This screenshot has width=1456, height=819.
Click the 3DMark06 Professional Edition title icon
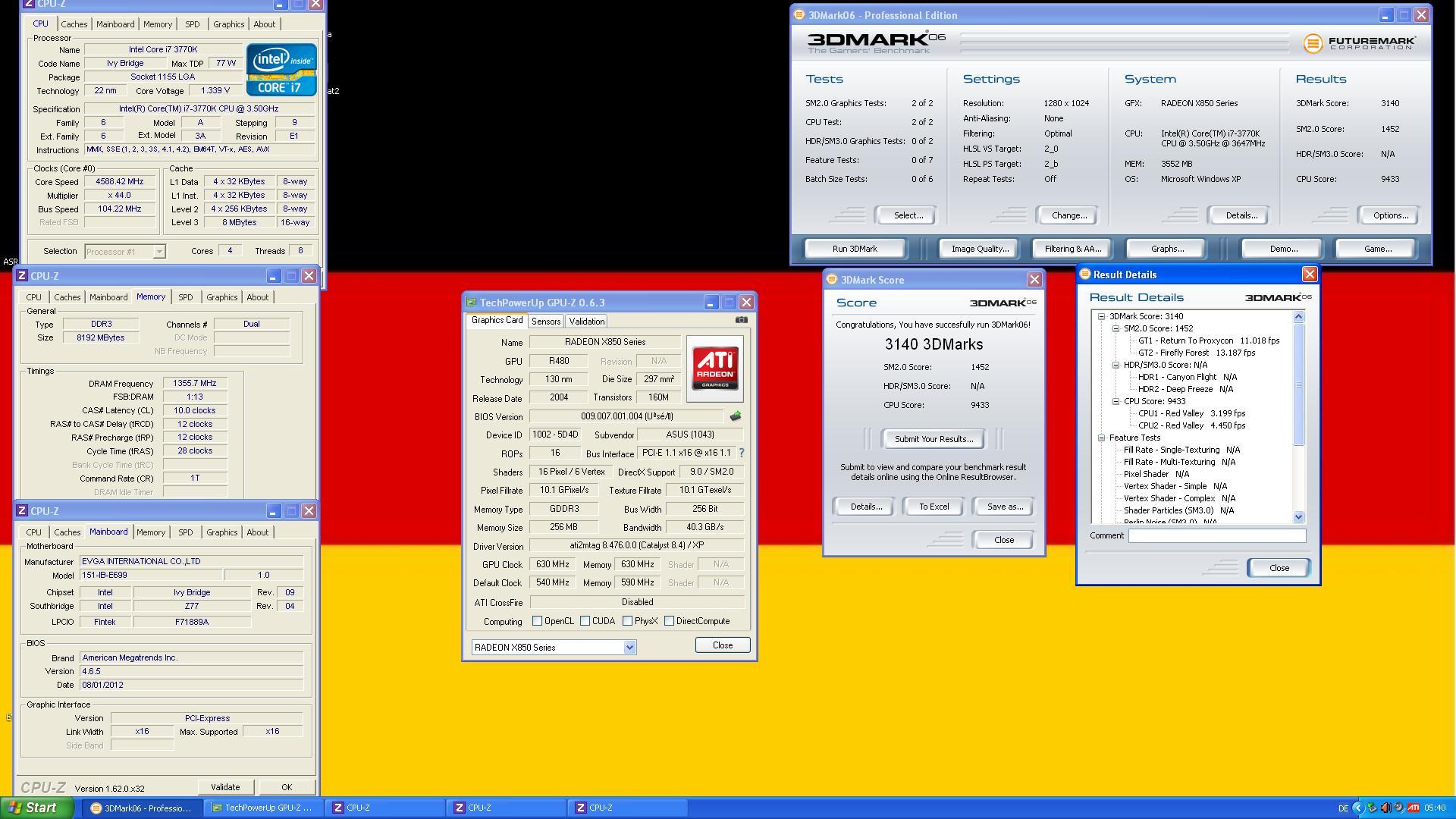pos(799,15)
